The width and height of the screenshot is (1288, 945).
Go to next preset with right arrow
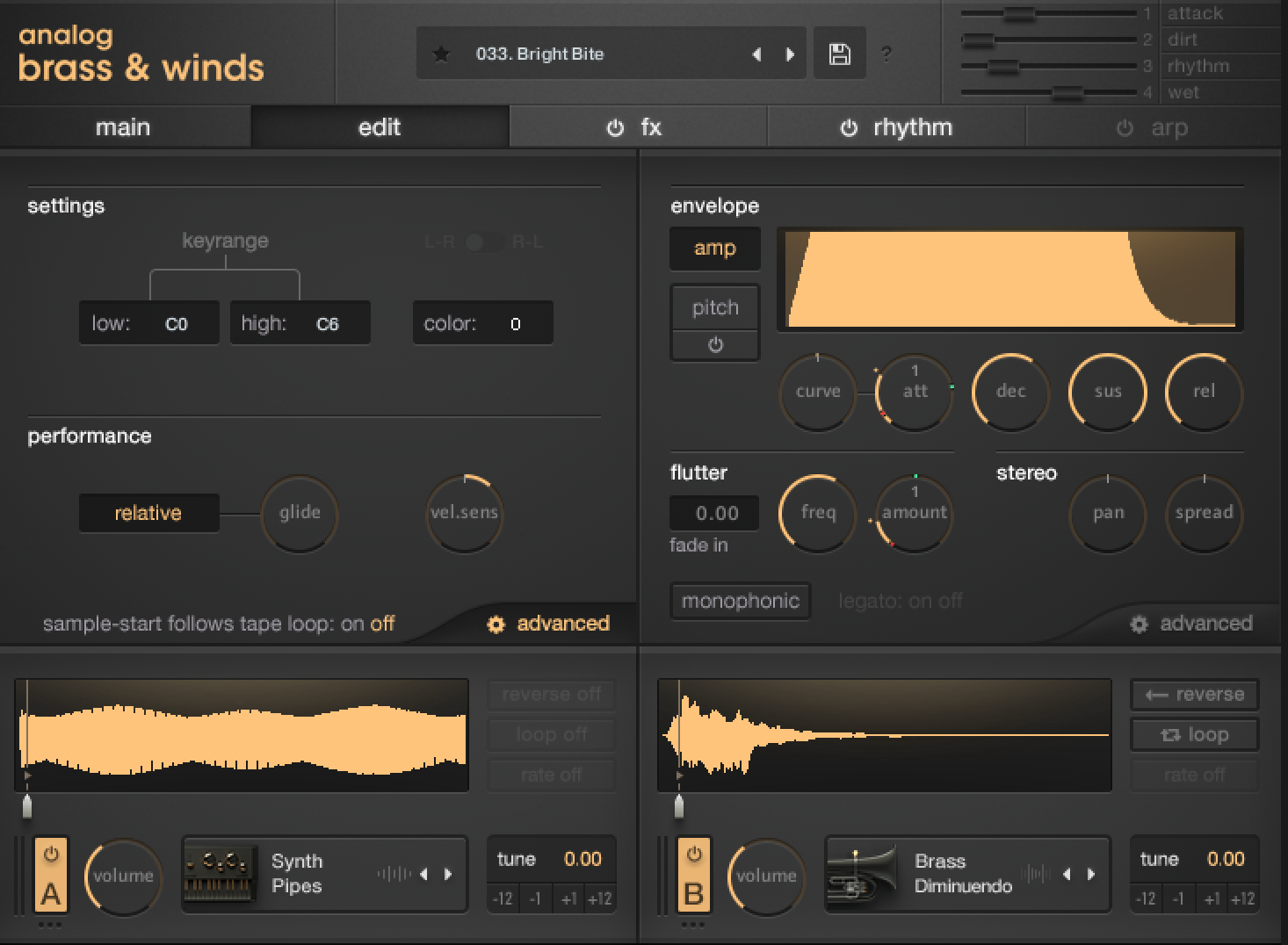coord(790,54)
